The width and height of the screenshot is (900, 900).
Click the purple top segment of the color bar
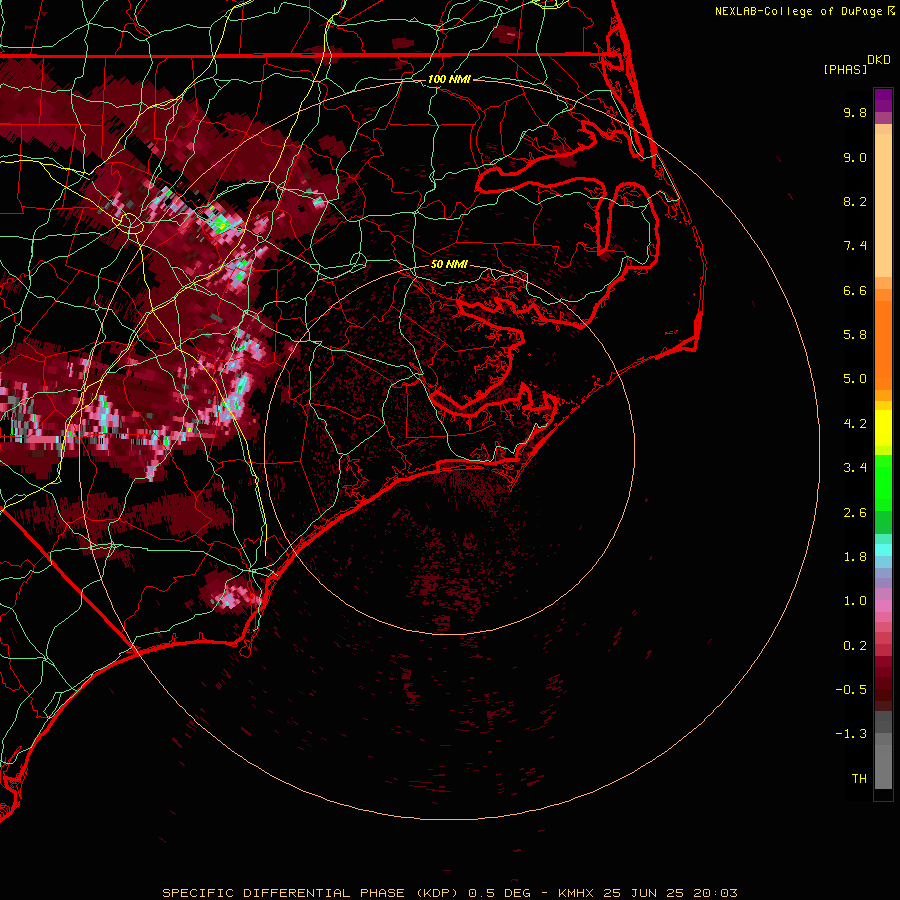pos(883,101)
